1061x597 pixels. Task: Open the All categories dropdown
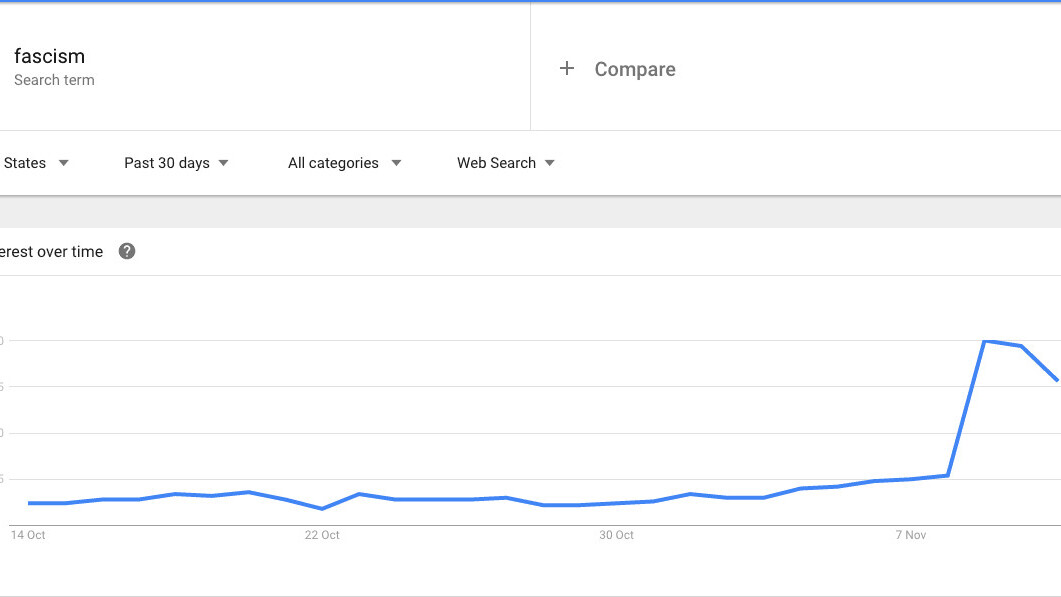tap(344, 163)
